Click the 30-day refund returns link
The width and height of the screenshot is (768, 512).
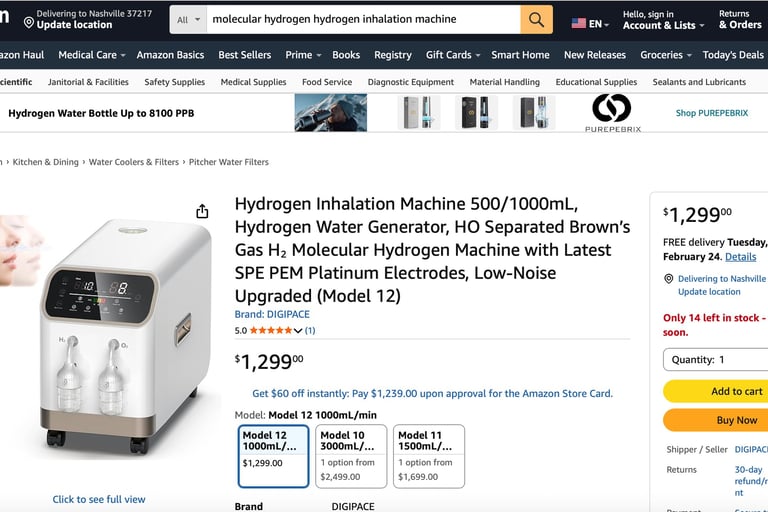pyautogui.click(x=751, y=481)
